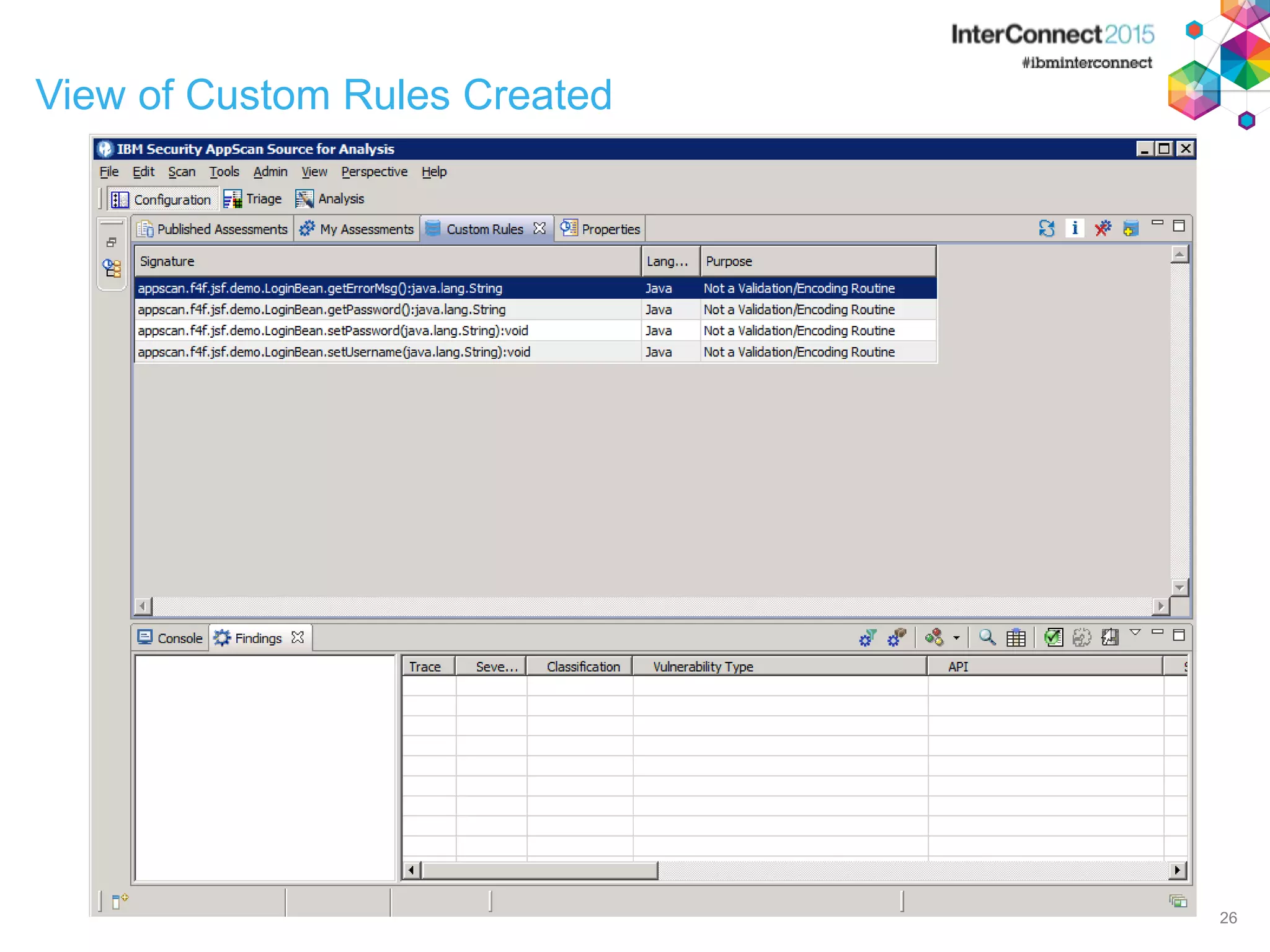1270x952 pixels.
Task: Click the Findings table scroll-right arrow
Action: coord(1177,870)
